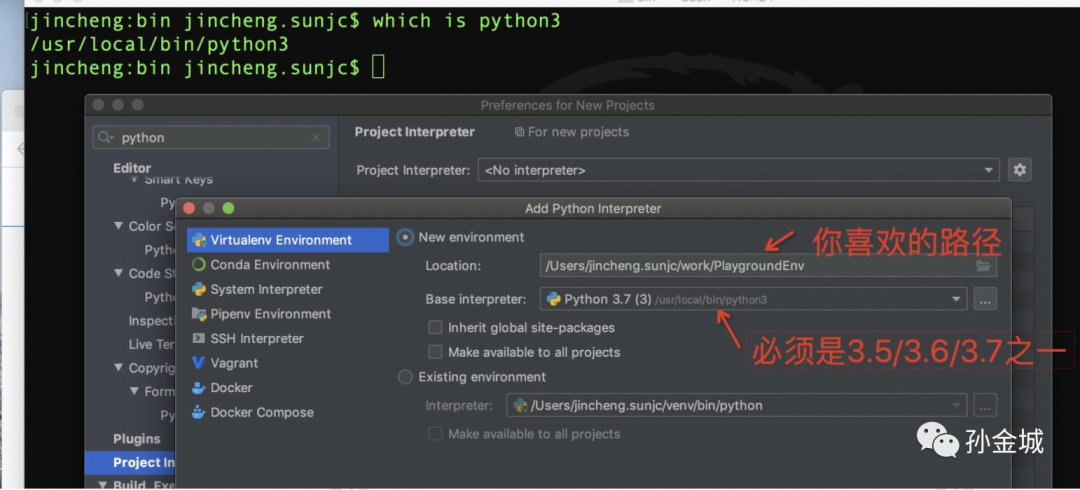Screen dimensions: 1080x490
Task: Collapse the Copyright tree node
Action: click(x=120, y=368)
